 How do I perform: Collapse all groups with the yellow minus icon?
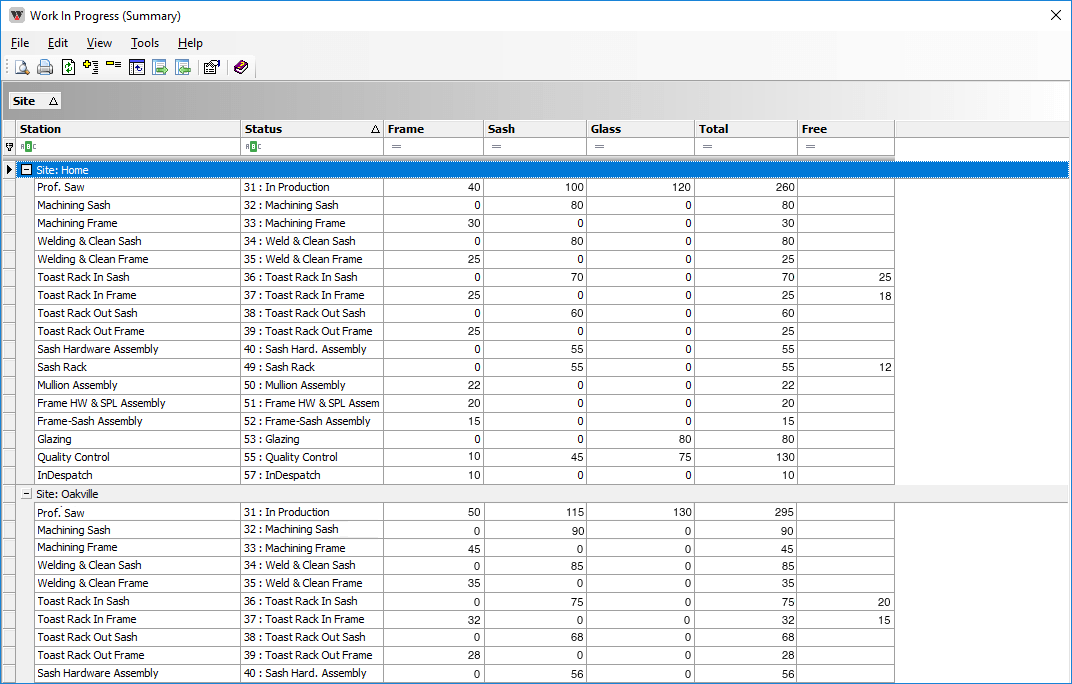(x=113, y=66)
